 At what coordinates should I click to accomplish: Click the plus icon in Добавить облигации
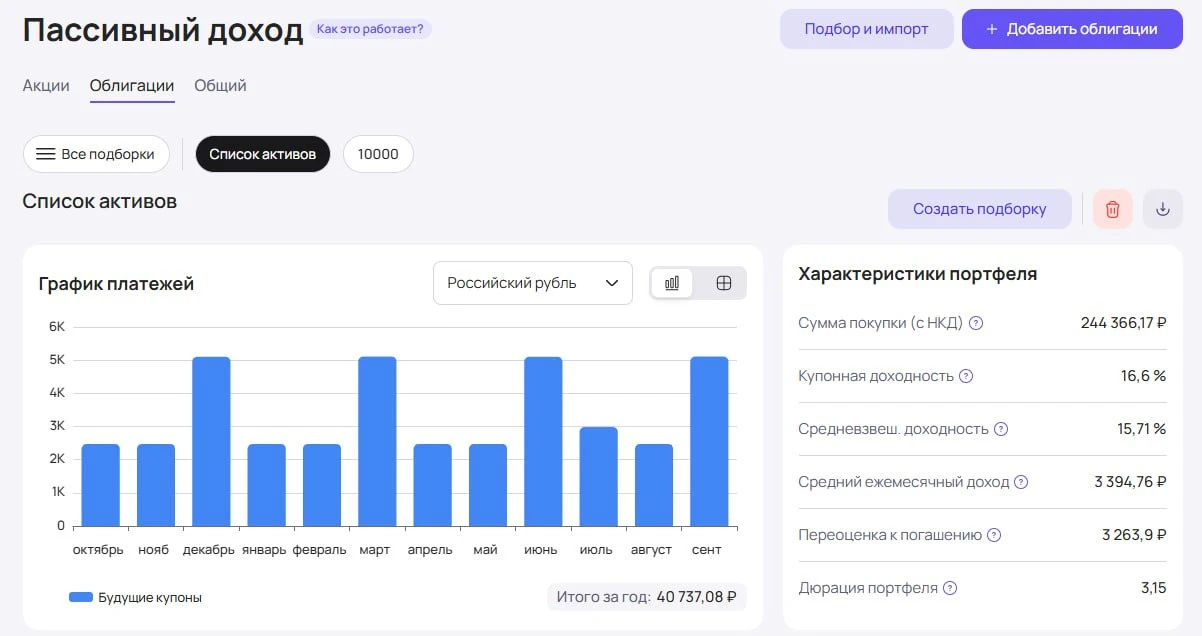(992, 29)
